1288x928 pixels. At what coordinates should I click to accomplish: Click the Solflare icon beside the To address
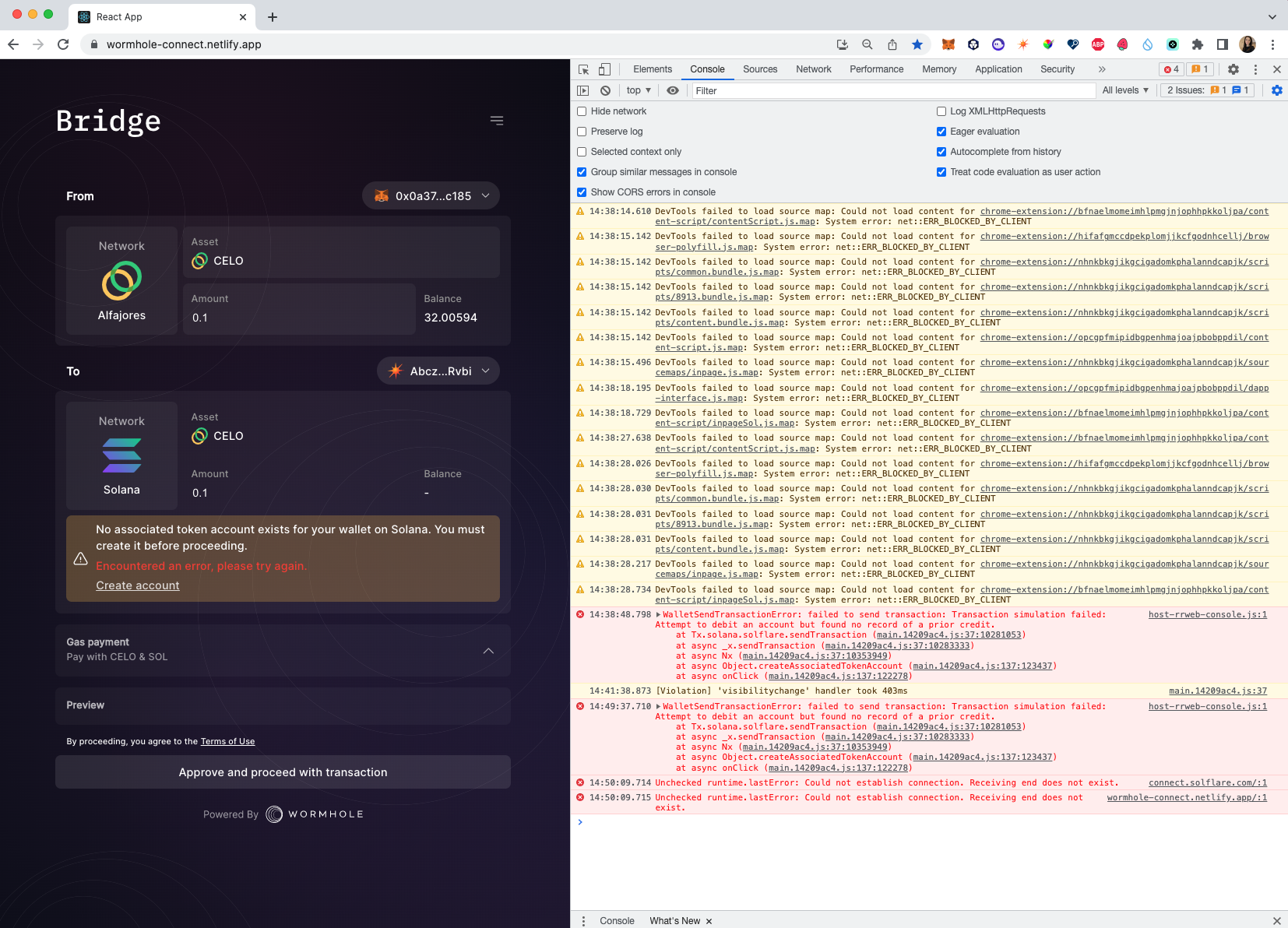pyautogui.click(x=396, y=371)
